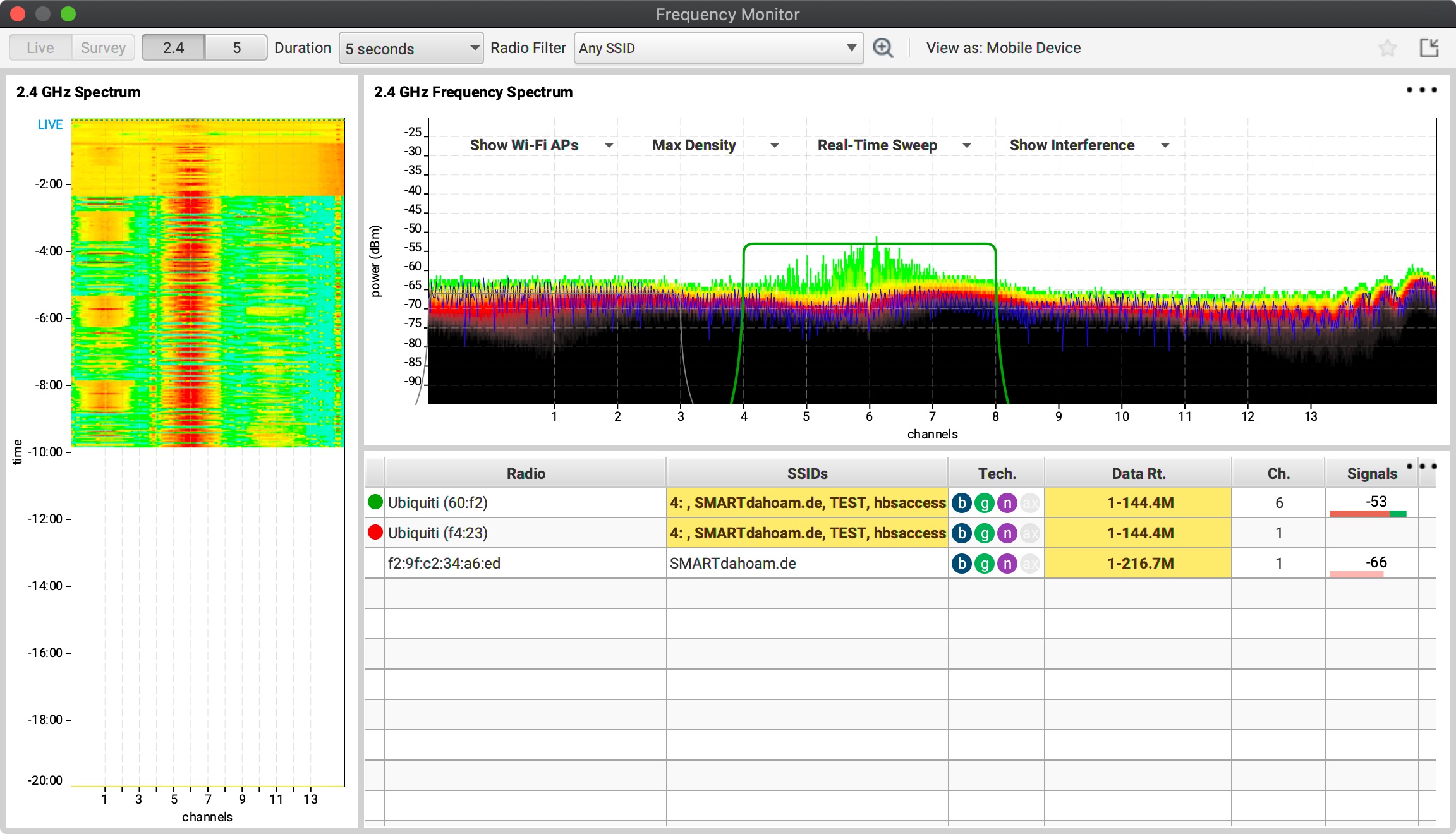The width and height of the screenshot is (1456, 834).
Task: Open the Duration dropdown showing 5 seconds
Action: 411,48
